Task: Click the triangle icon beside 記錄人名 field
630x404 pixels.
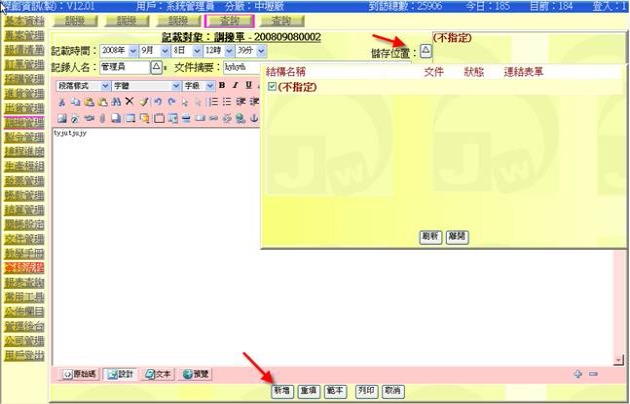Action: click(x=155, y=67)
